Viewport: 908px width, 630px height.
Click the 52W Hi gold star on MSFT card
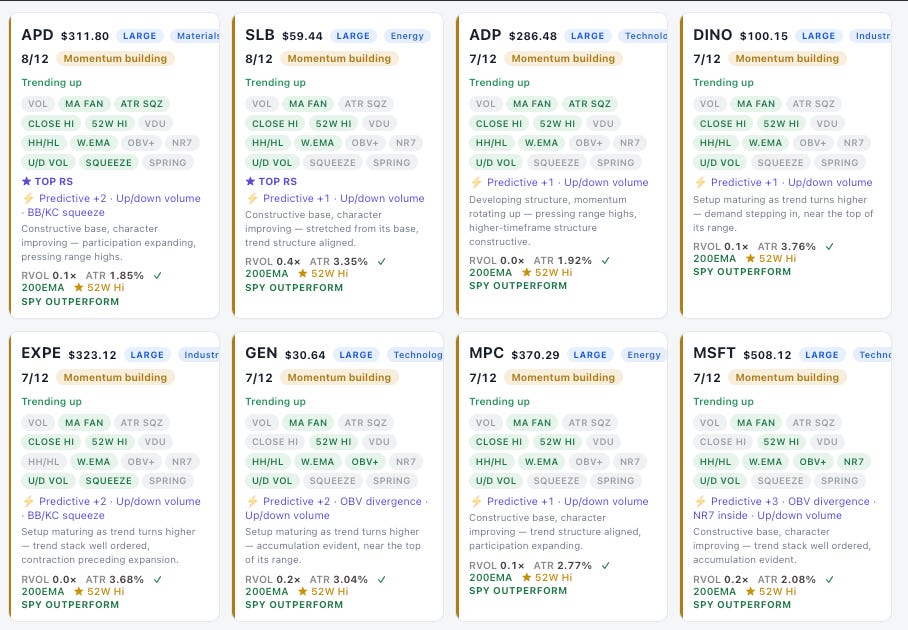[750, 591]
